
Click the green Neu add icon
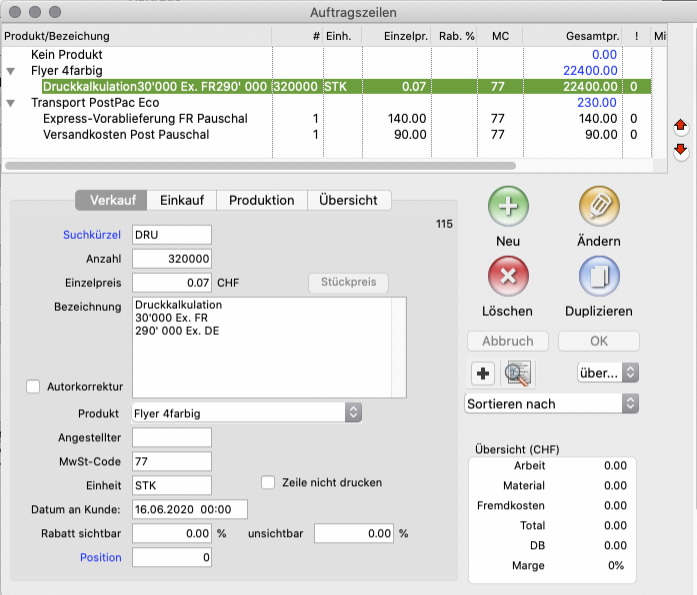pos(508,208)
